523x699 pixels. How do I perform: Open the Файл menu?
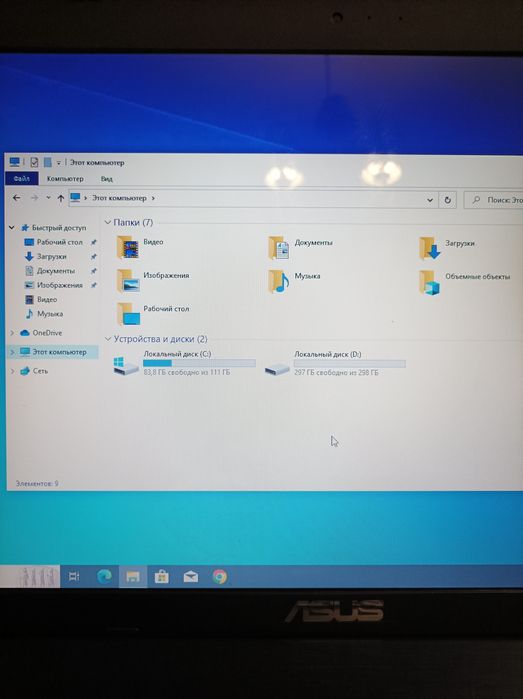tap(21, 178)
